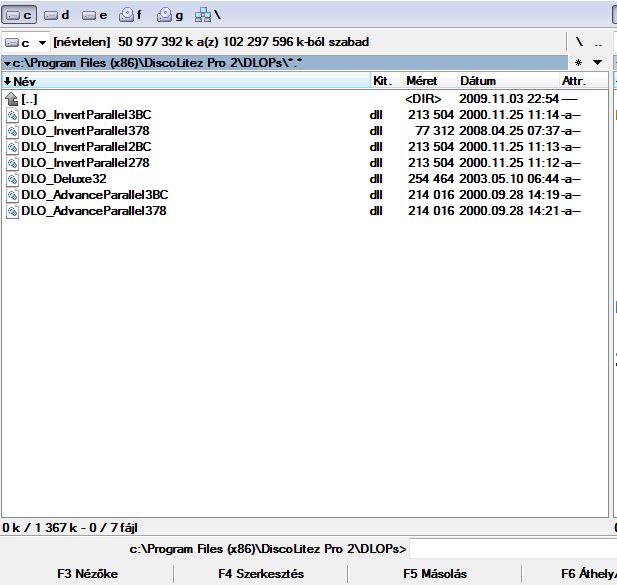This screenshot has width=617, height=585.
Task: Open the drive selection dropdown
Action: (26, 42)
